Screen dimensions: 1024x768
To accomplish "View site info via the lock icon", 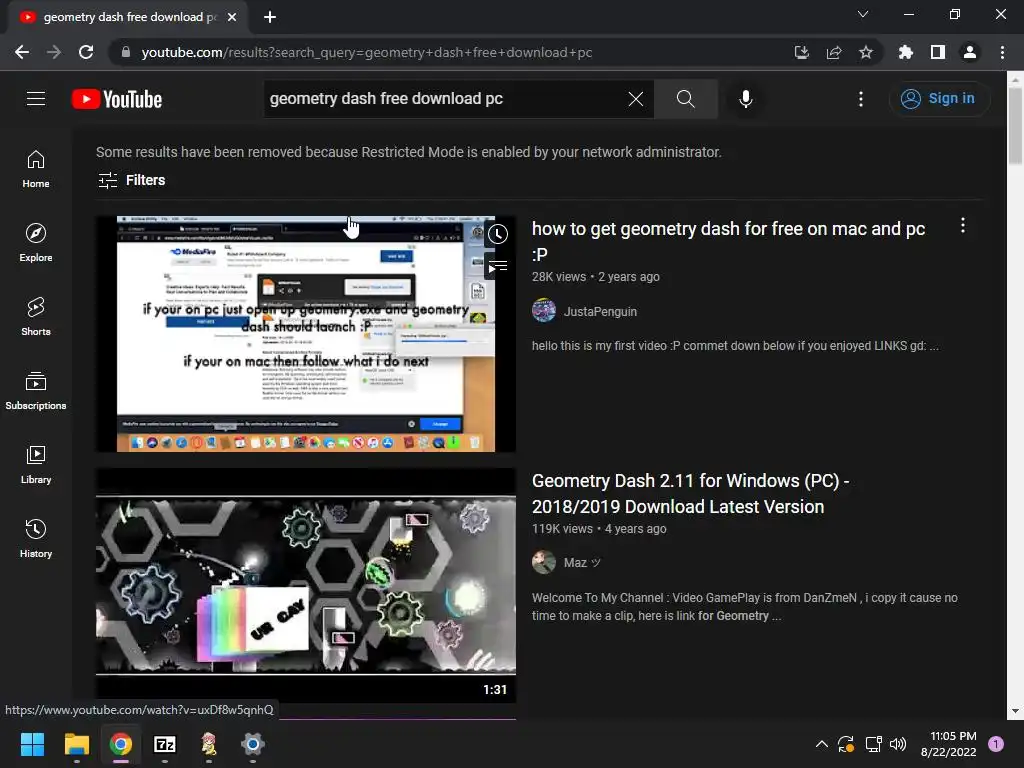I will (x=126, y=52).
